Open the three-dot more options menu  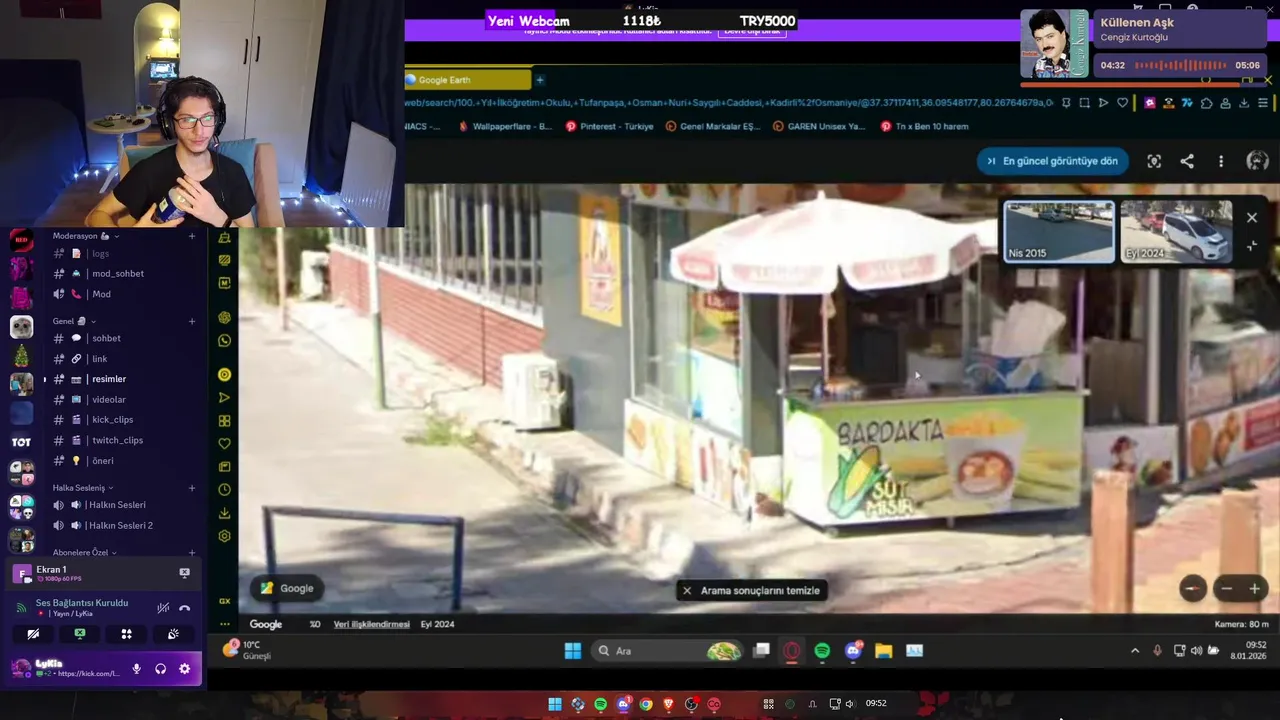1221,161
